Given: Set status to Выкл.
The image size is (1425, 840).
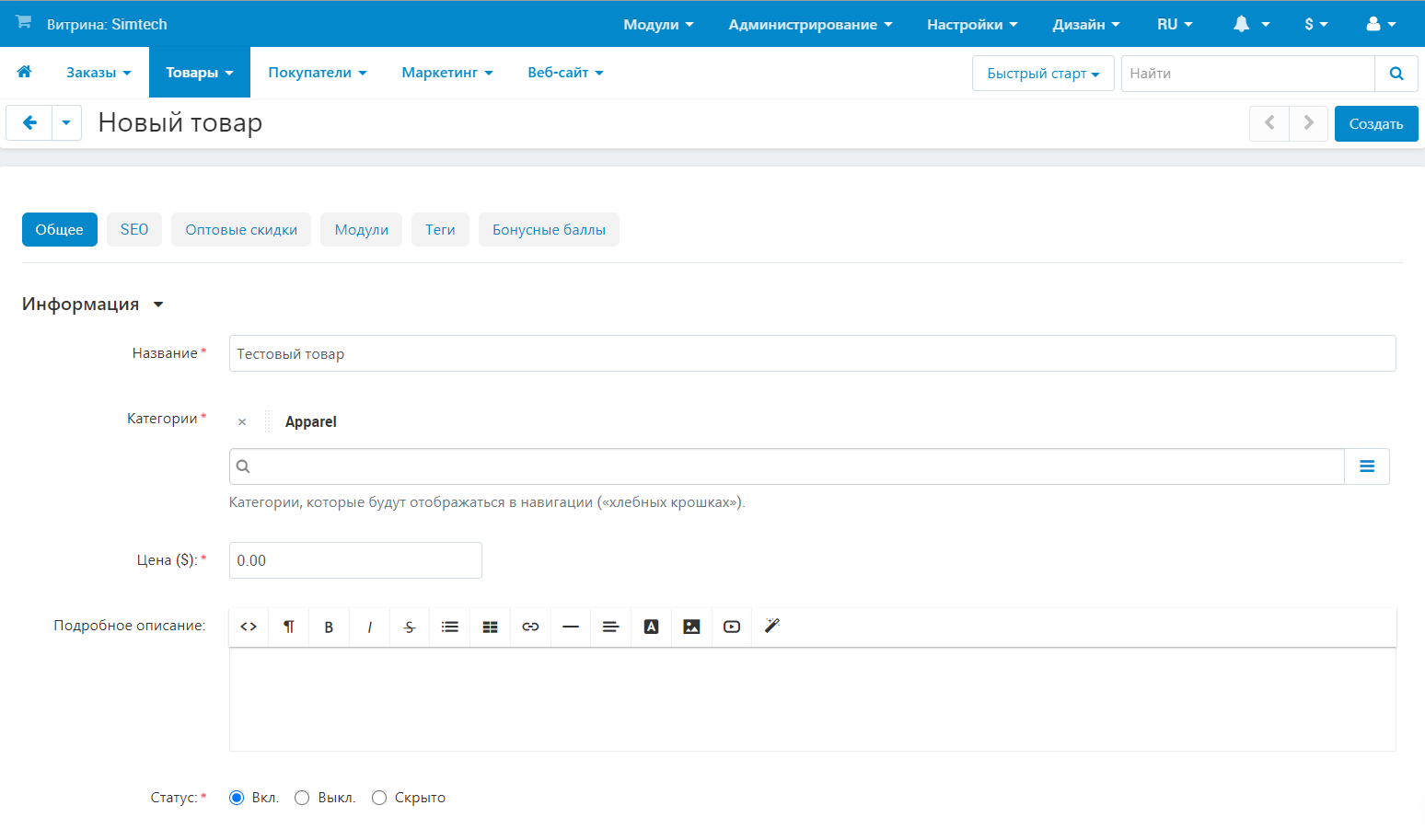Looking at the screenshot, I should [x=302, y=798].
